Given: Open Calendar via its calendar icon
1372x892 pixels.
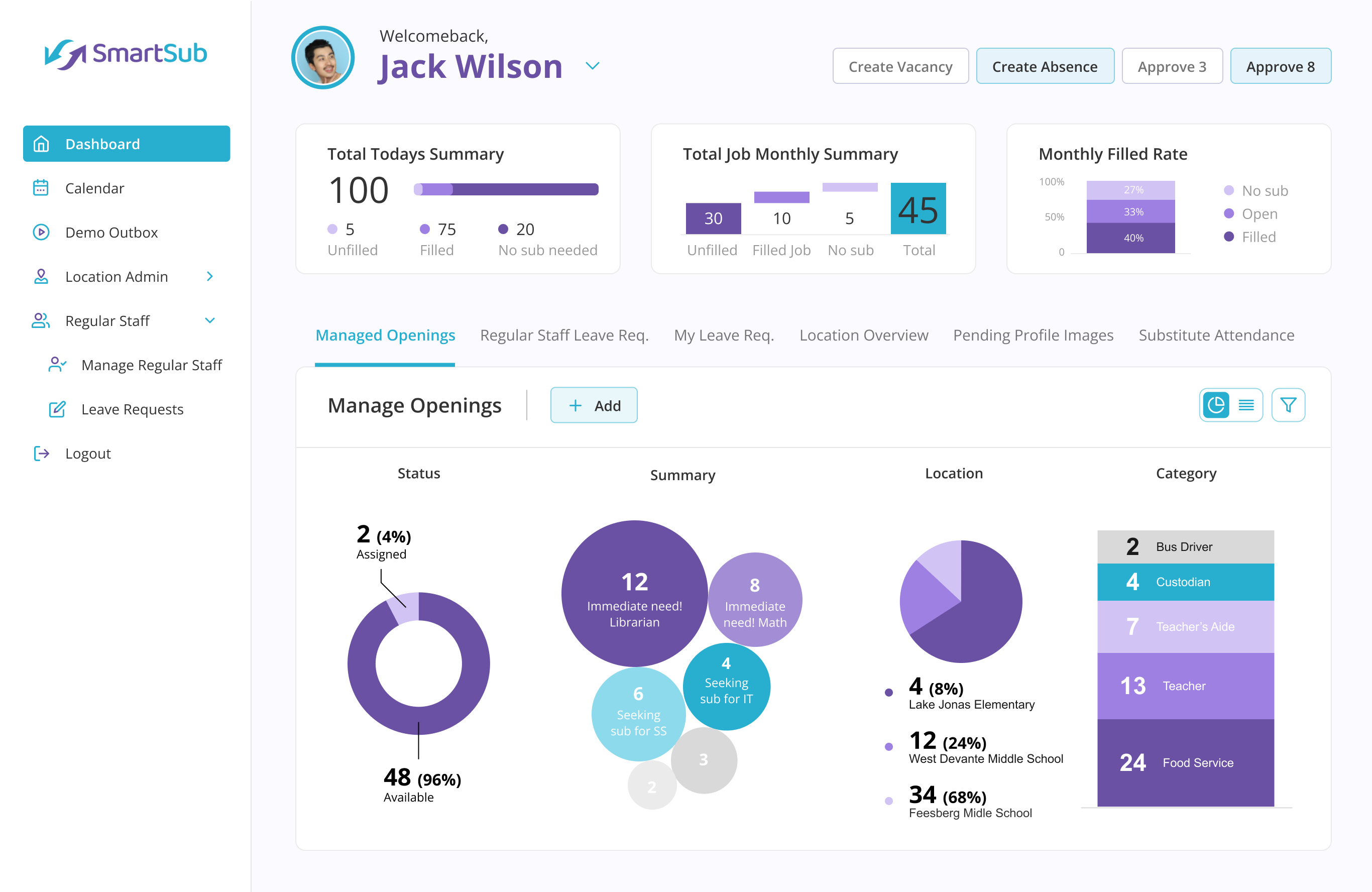Looking at the screenshot, I should tap(41, 188).
